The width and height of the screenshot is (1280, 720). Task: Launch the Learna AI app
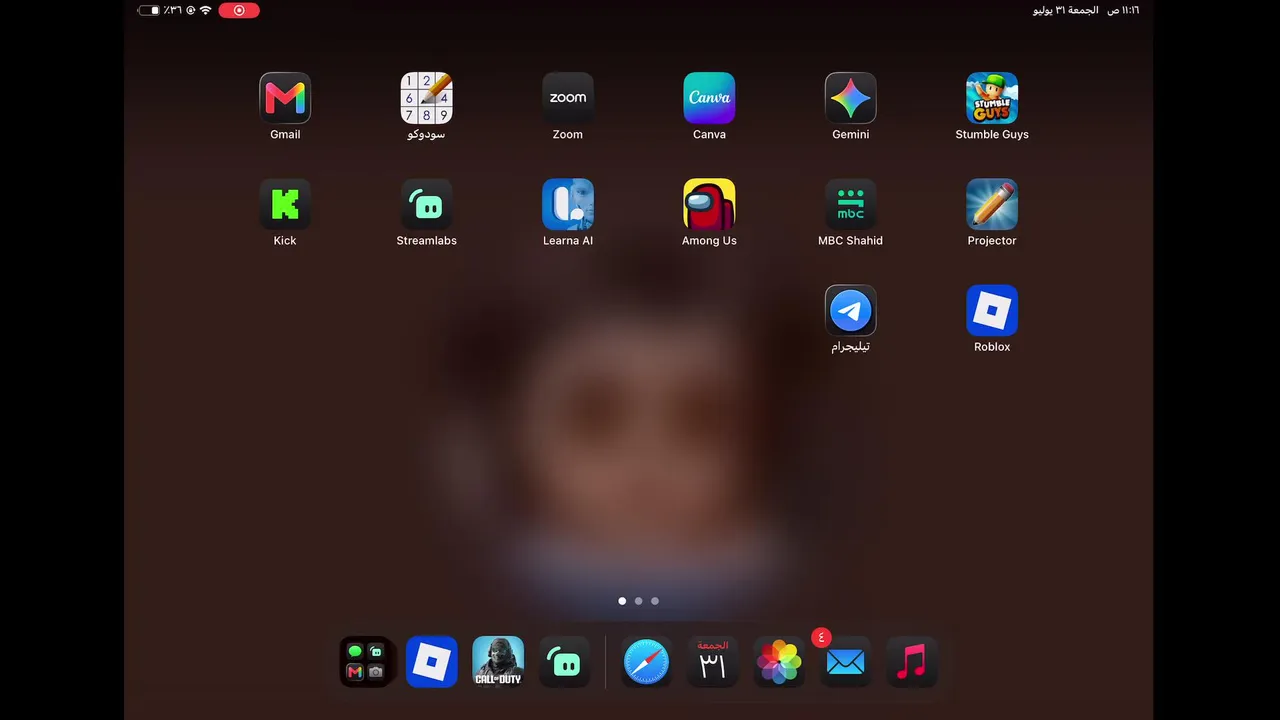click(568, 204)
